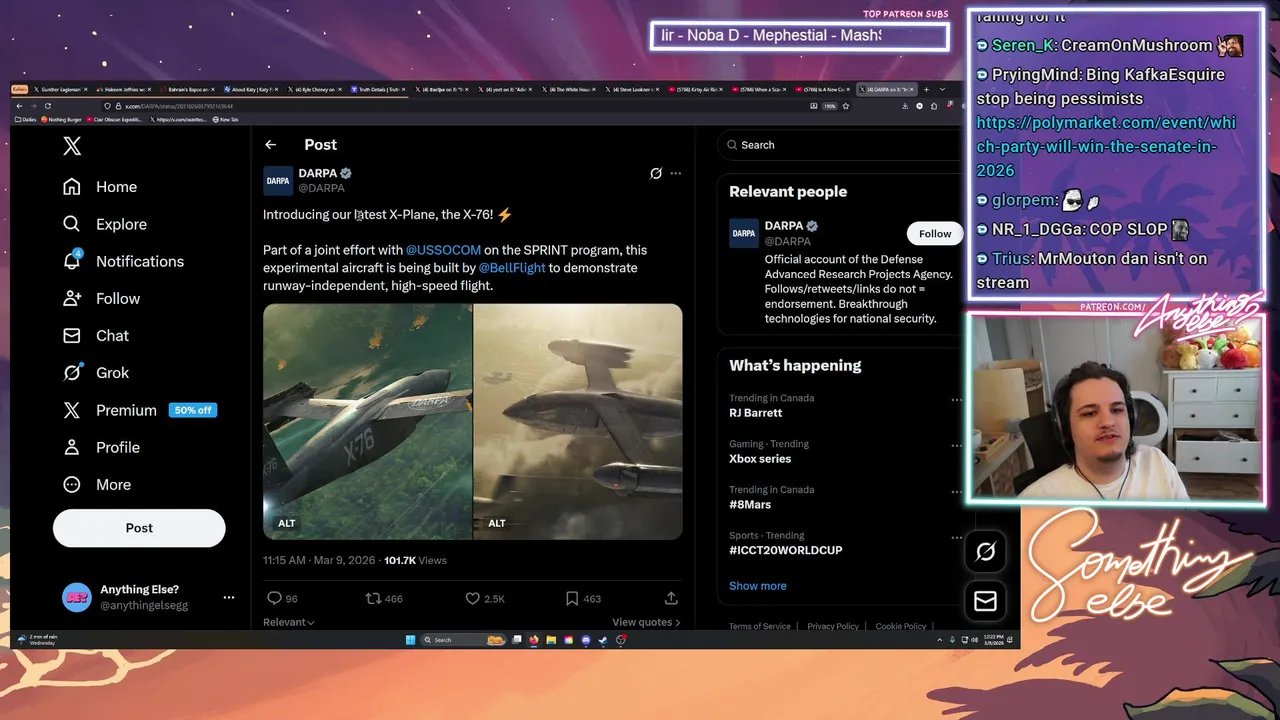
Task: Click the share icon on the post
Action: pyautogui.click(x=671, y=598)
